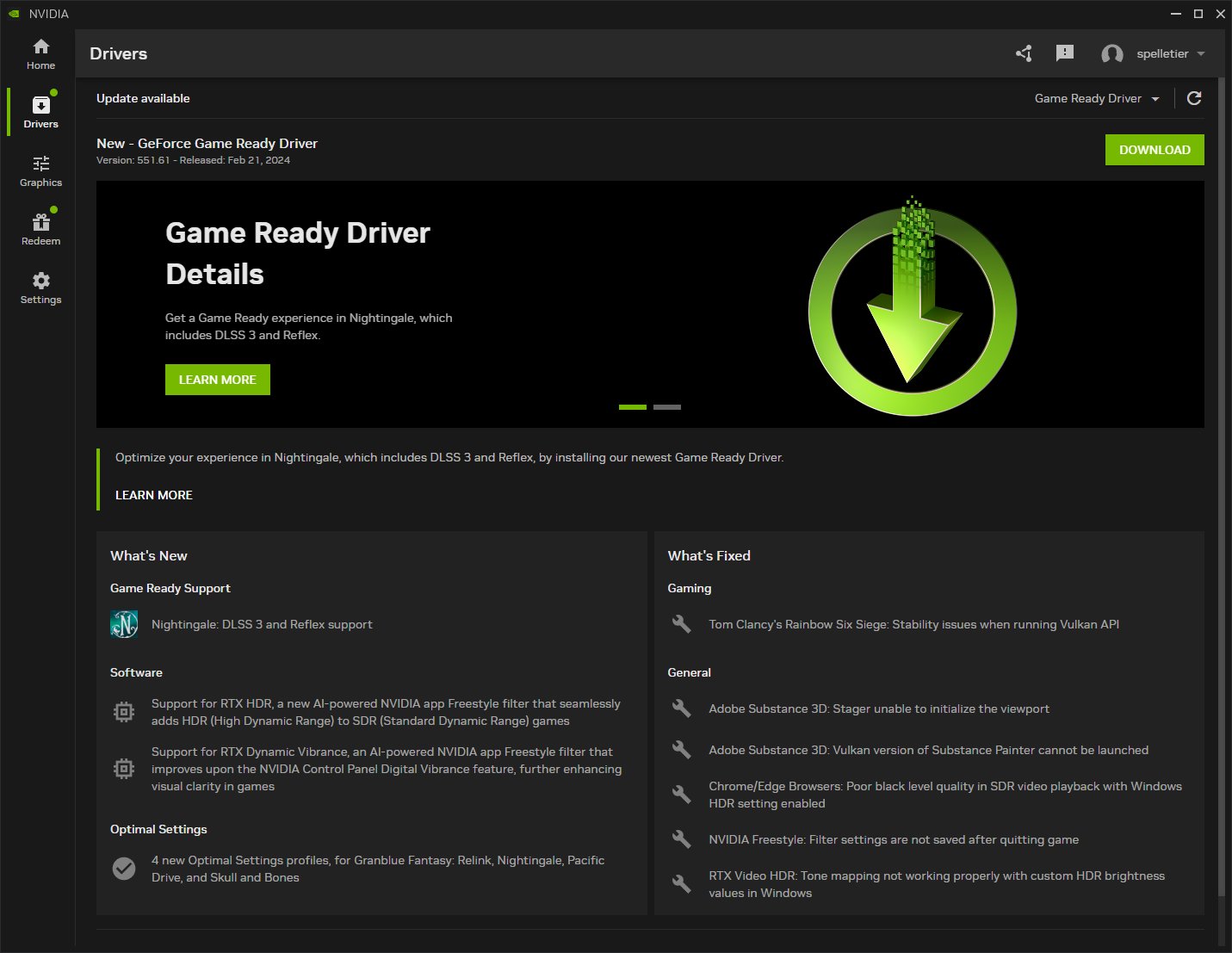Open the Graphics sidebar section
The image size is (1232, 953).
[40, 170]
